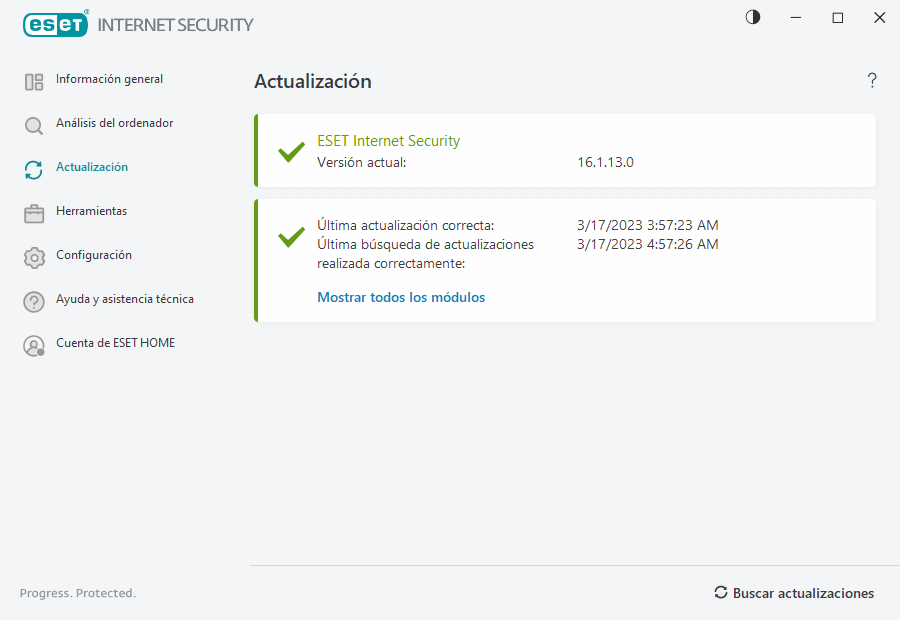Click the green checkmark beside Última actualización

point(291,237)
